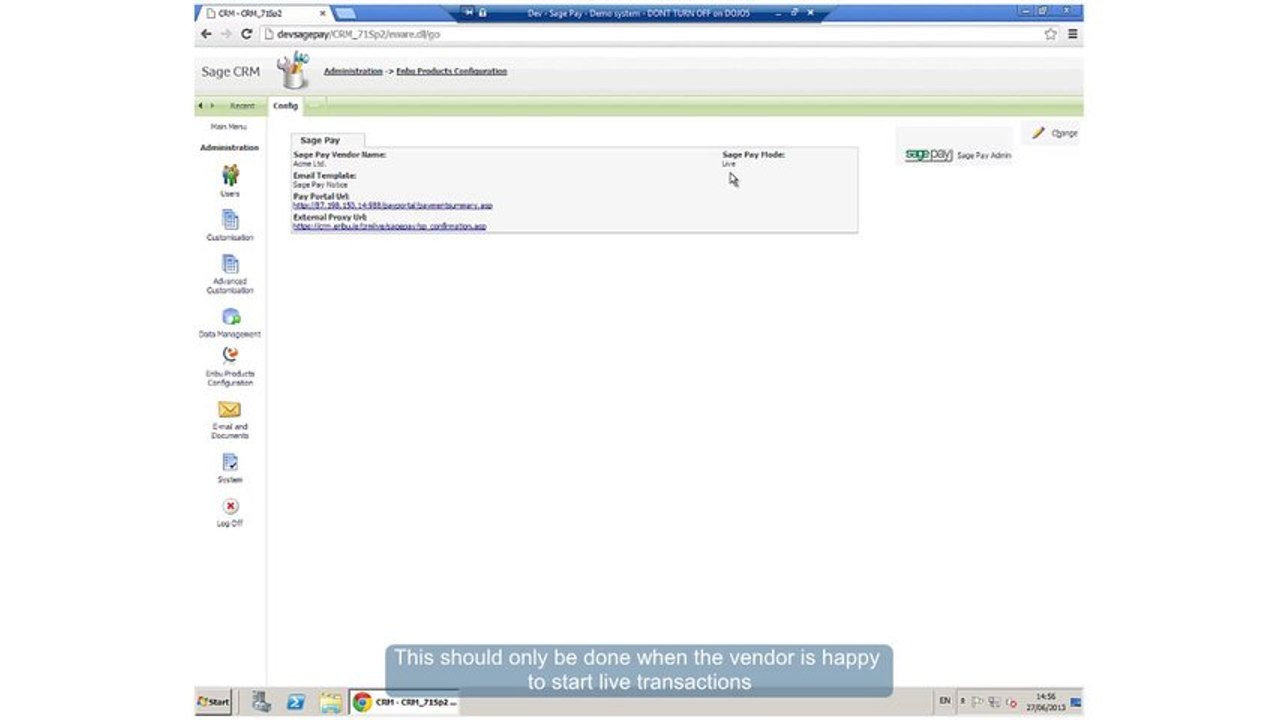The width and height of the screenshot is (1279, 720).
Task: Click the Log Off red icon
Action: (x=230, y=506)
